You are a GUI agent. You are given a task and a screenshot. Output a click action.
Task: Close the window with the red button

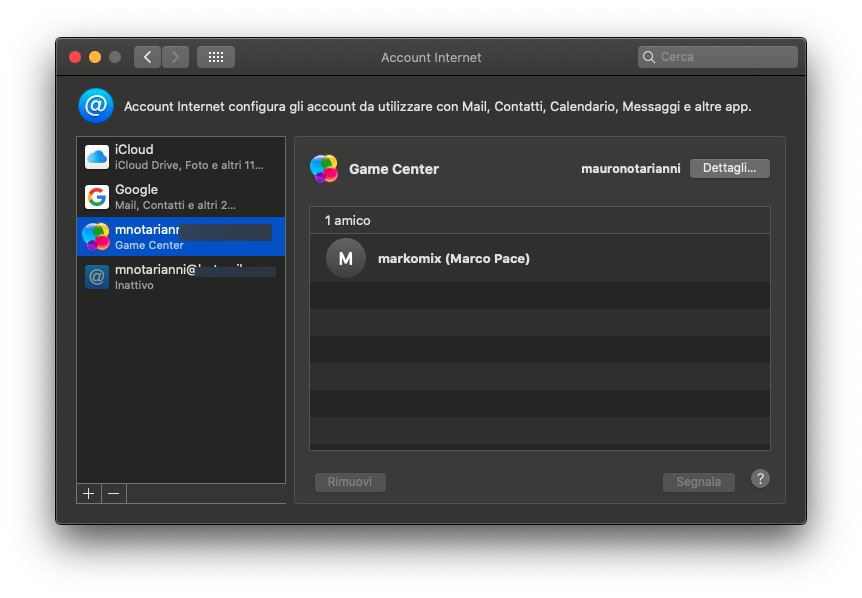point(75,57)
